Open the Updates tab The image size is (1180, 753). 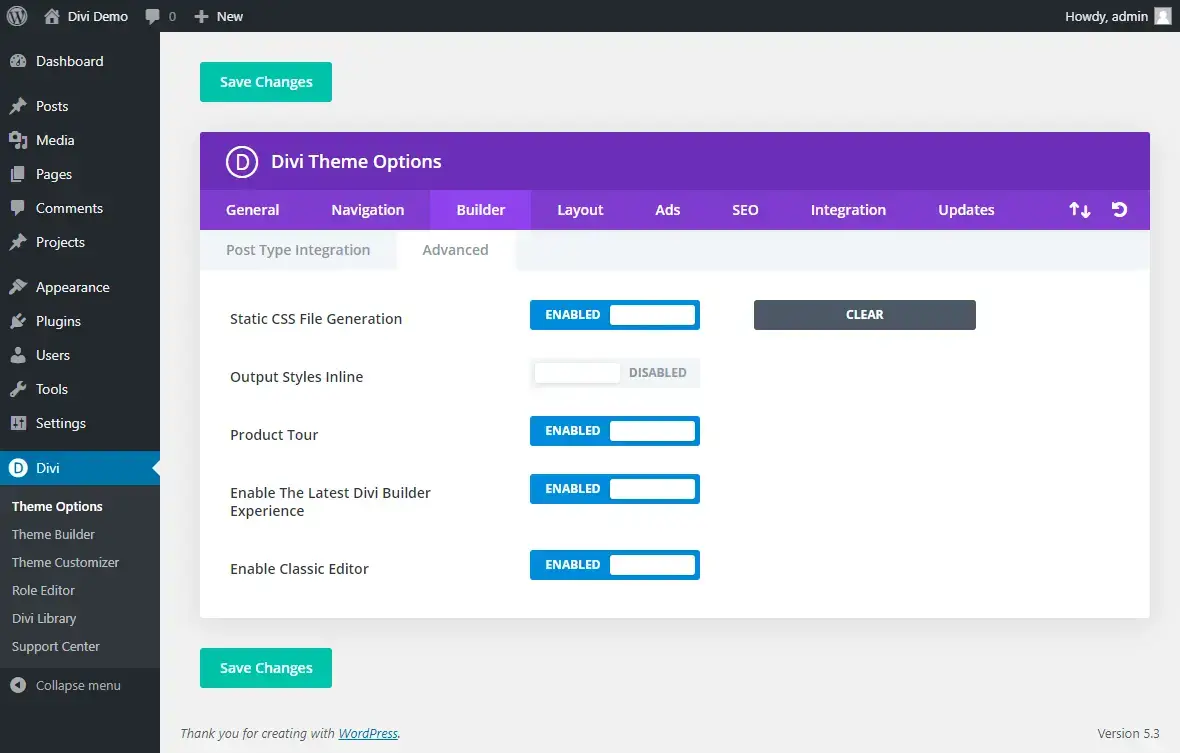(x=966, y=210)
